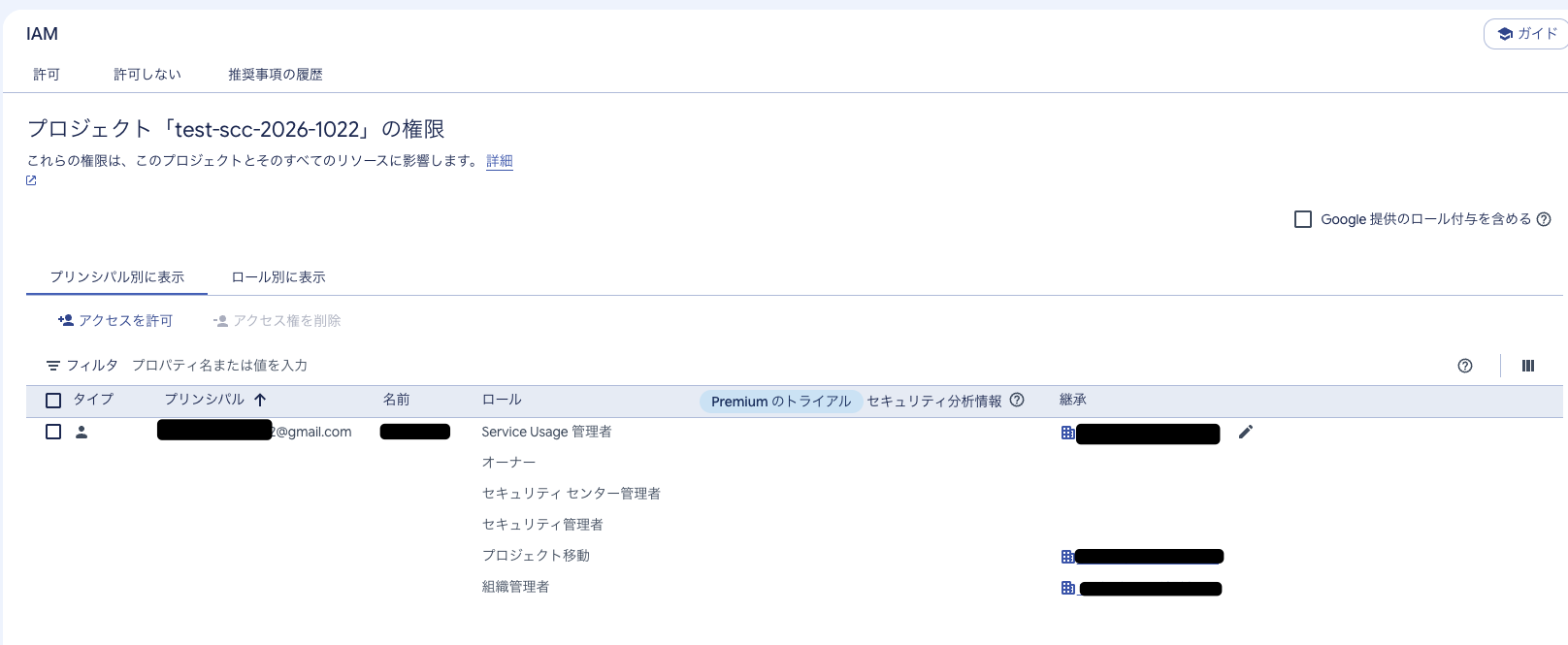The width and height of the screenshot is (1568, 645).
Task: Select the ロール別に表示 tab
Action: click(x=278, y=277)
